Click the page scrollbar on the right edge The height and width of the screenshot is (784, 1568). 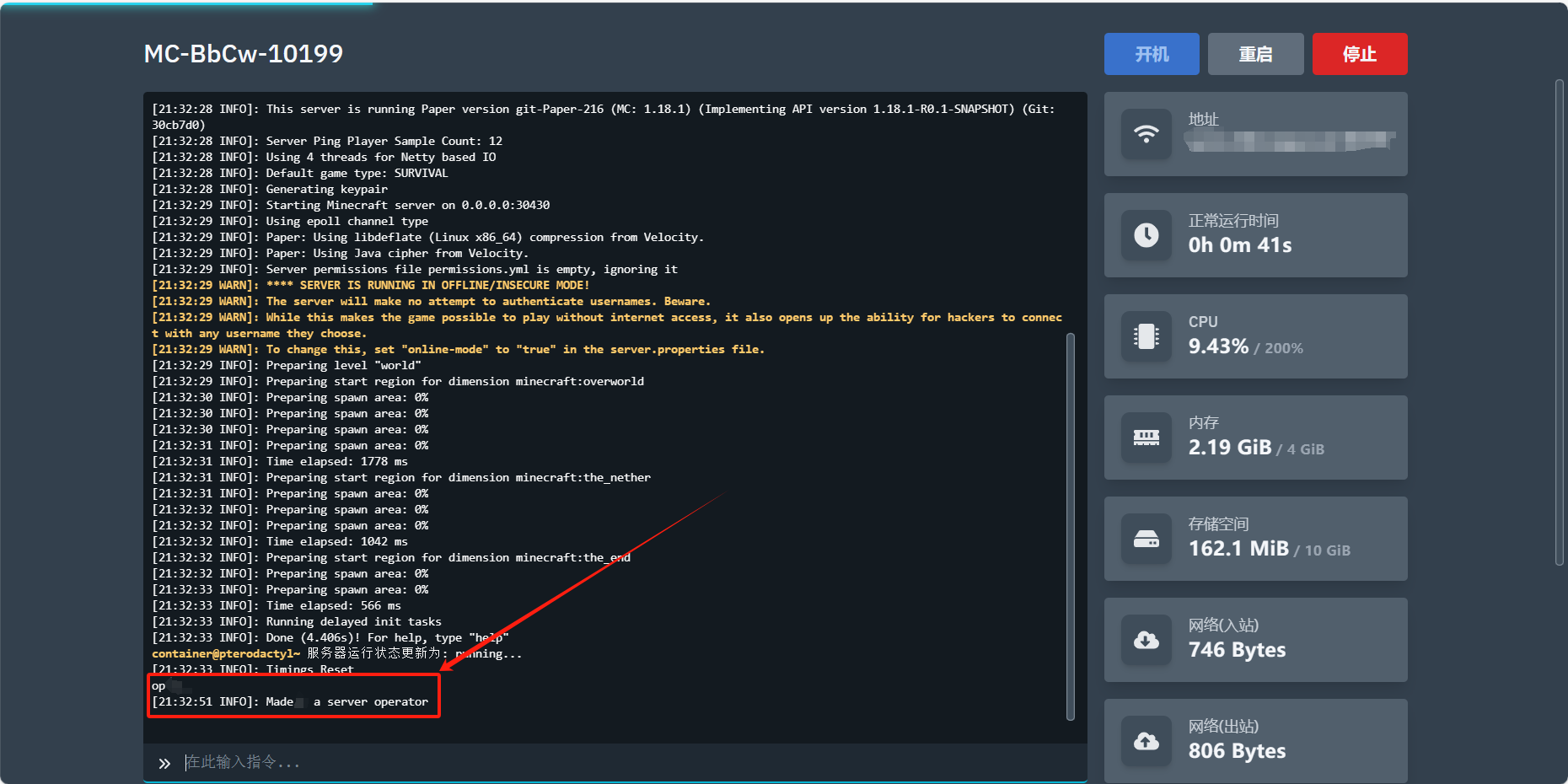1560,322
